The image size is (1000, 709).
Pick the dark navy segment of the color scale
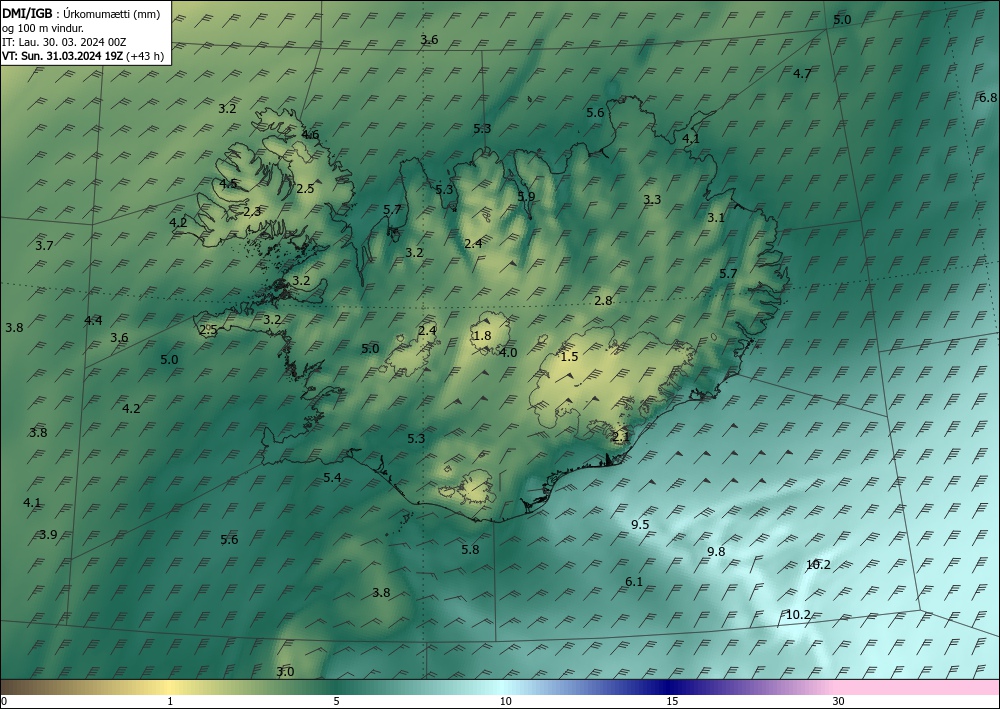coord(666,687)
